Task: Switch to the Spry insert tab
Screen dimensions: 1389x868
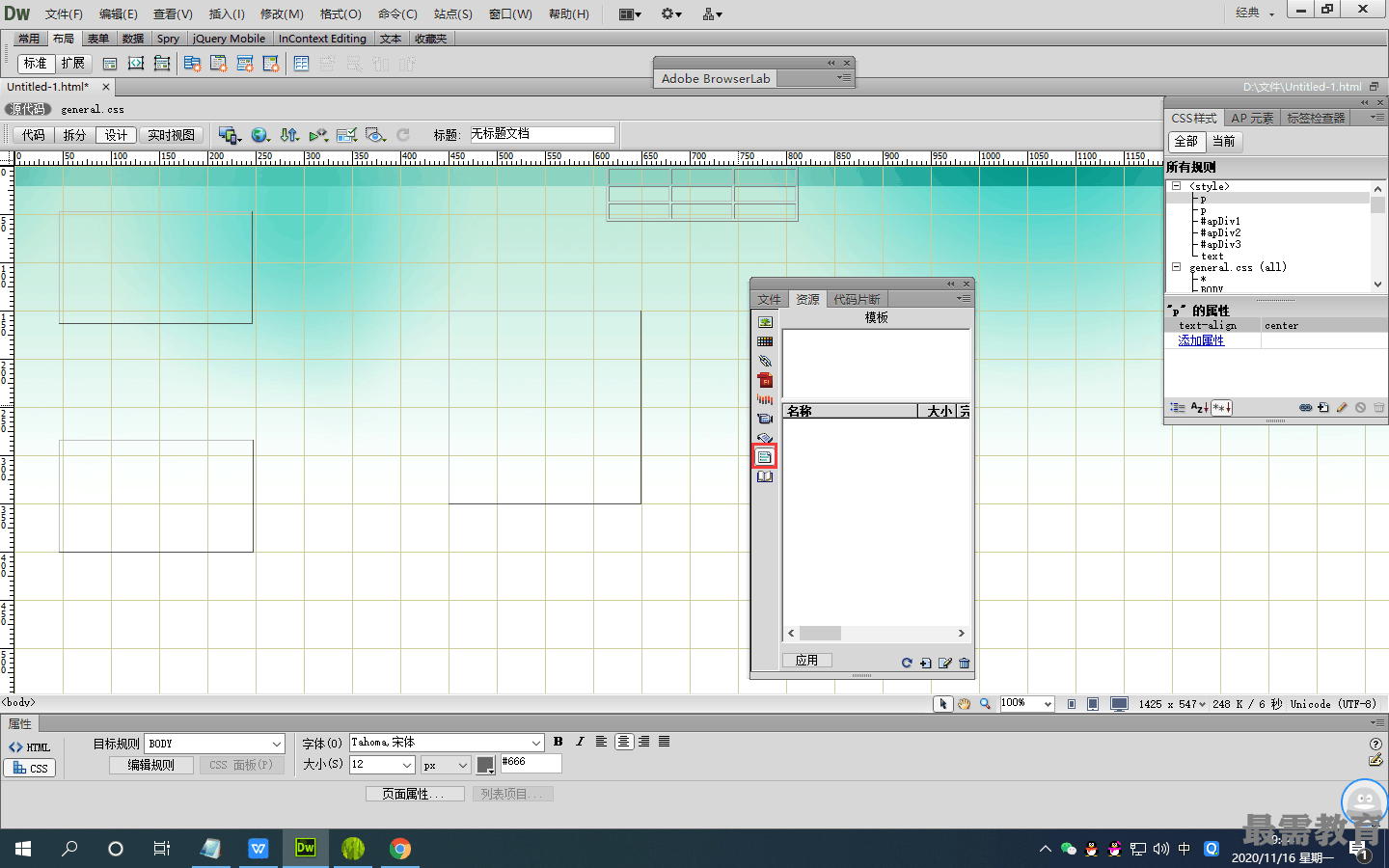Action: 168,39
